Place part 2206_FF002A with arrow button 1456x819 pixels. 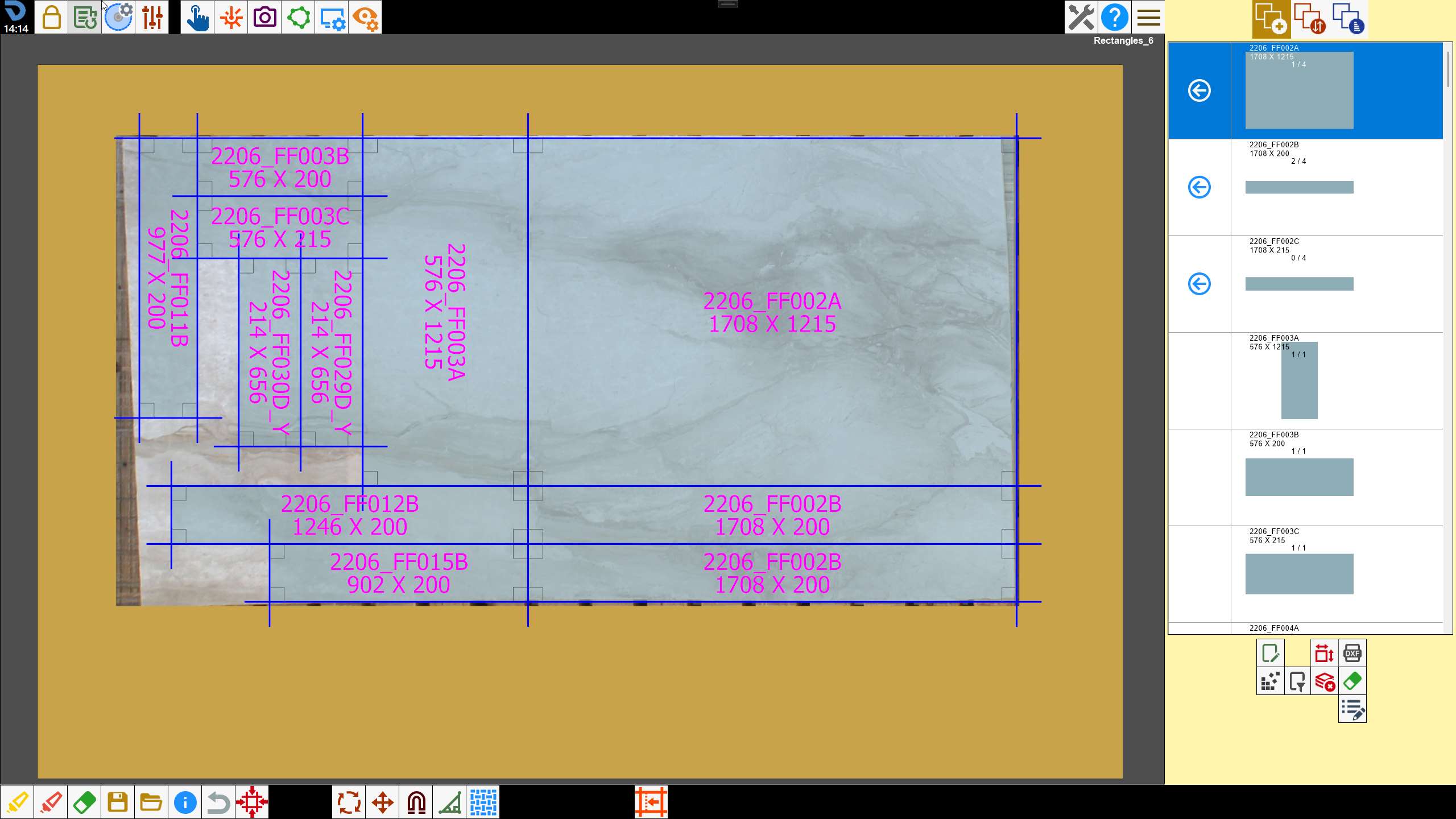tap(1199, 90)
